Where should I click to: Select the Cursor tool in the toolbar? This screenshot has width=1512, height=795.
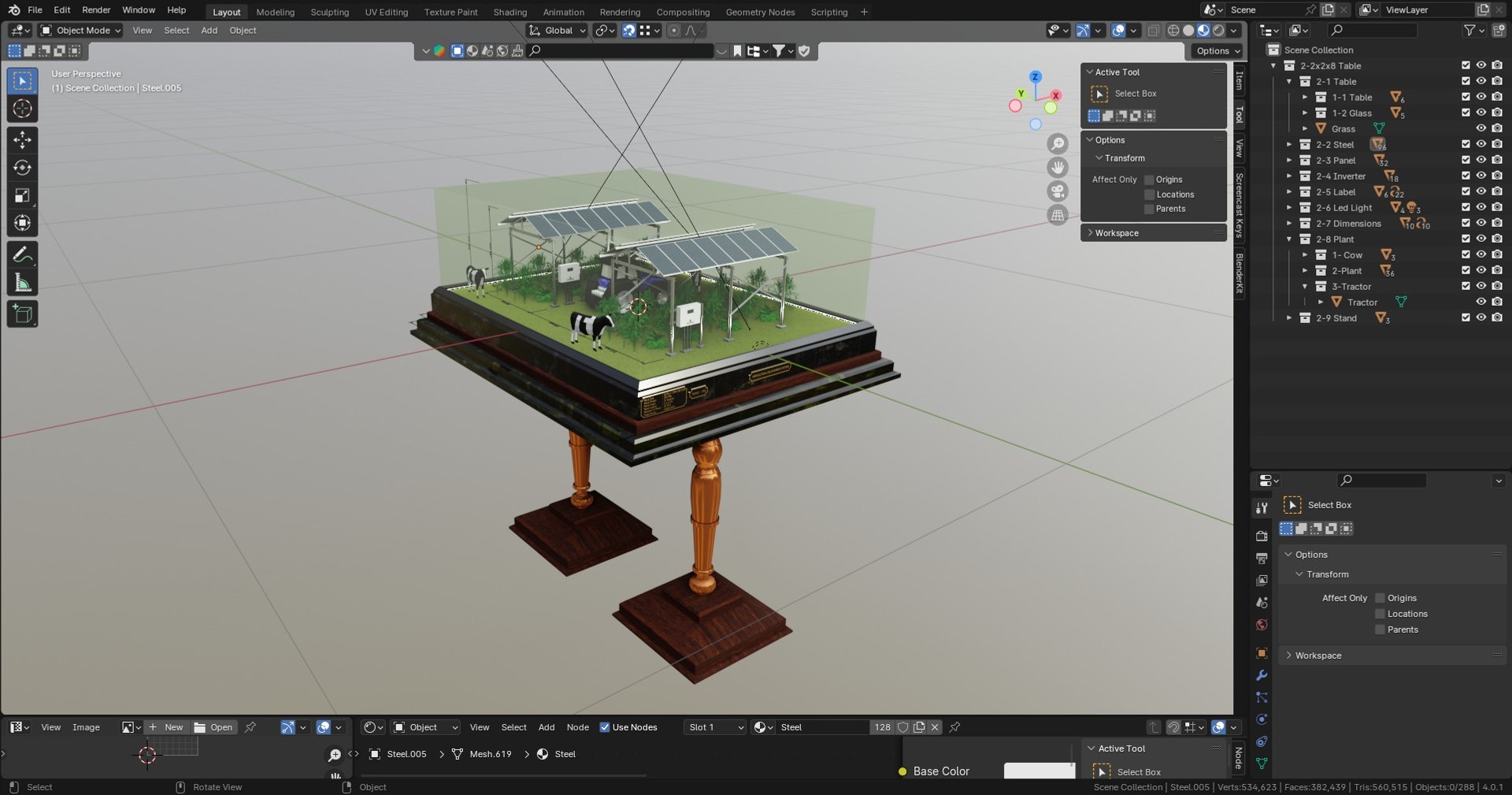tap(22, 109)
